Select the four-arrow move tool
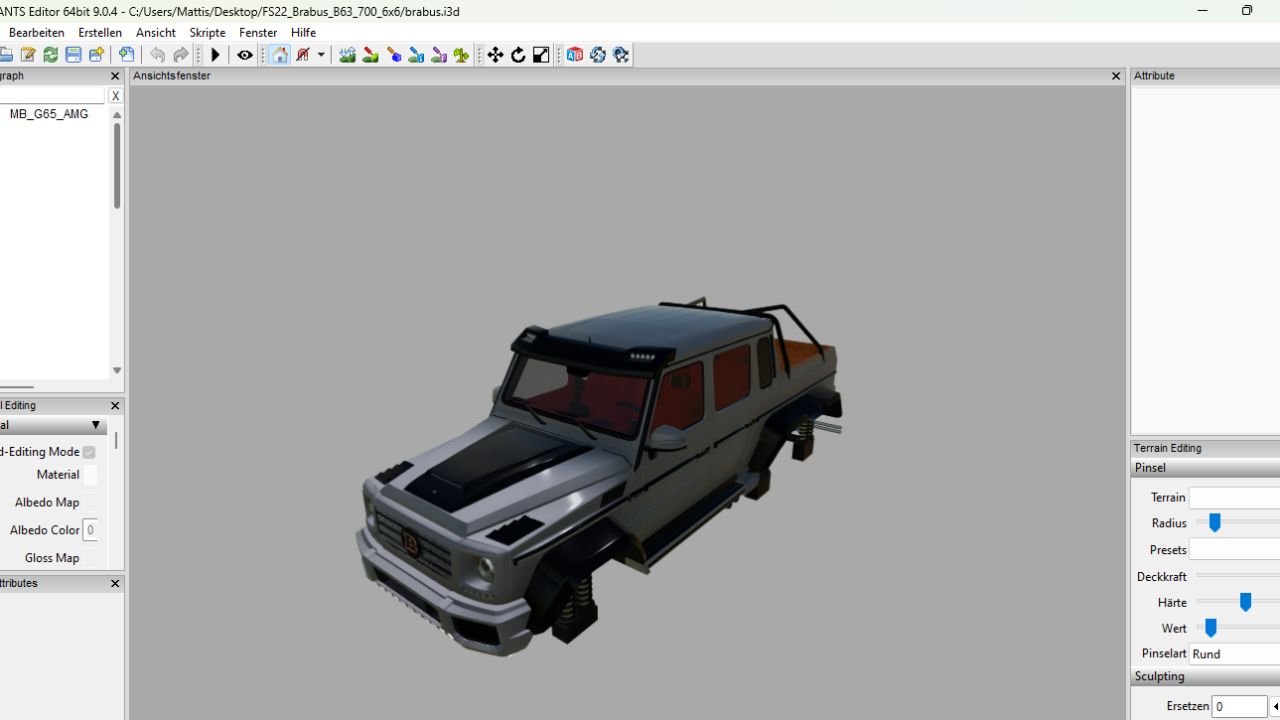This screenshot has width=1280, height=720. (x=495, y=55)
